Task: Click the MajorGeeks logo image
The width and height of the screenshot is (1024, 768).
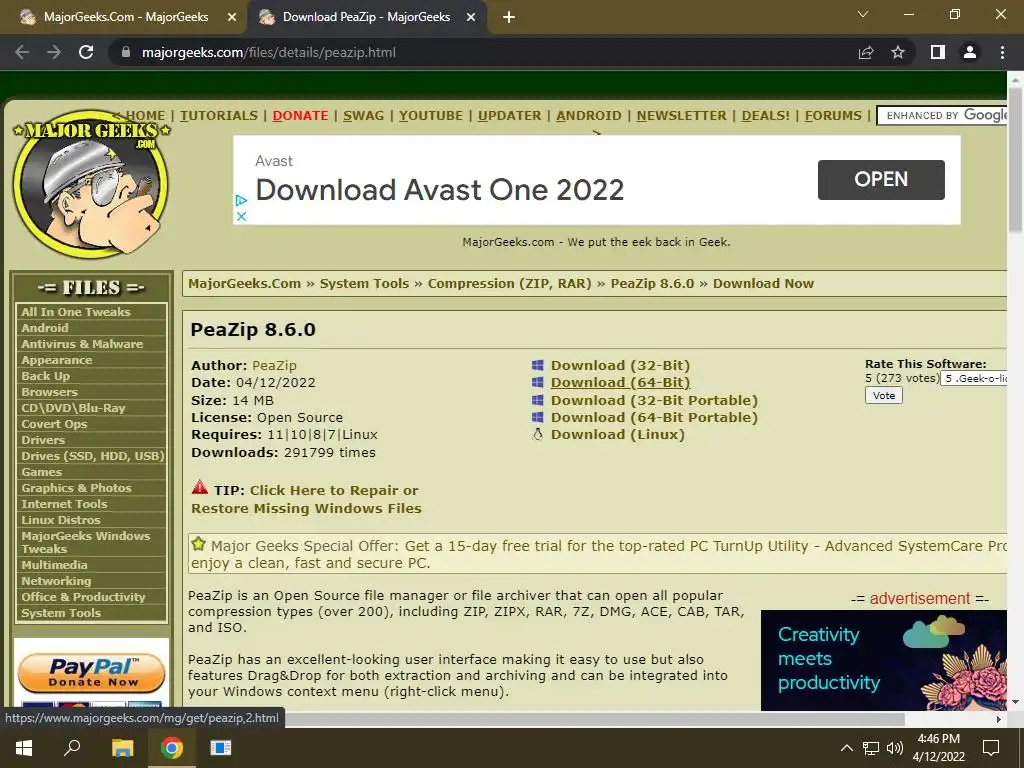Action: [x=91, y=185]
